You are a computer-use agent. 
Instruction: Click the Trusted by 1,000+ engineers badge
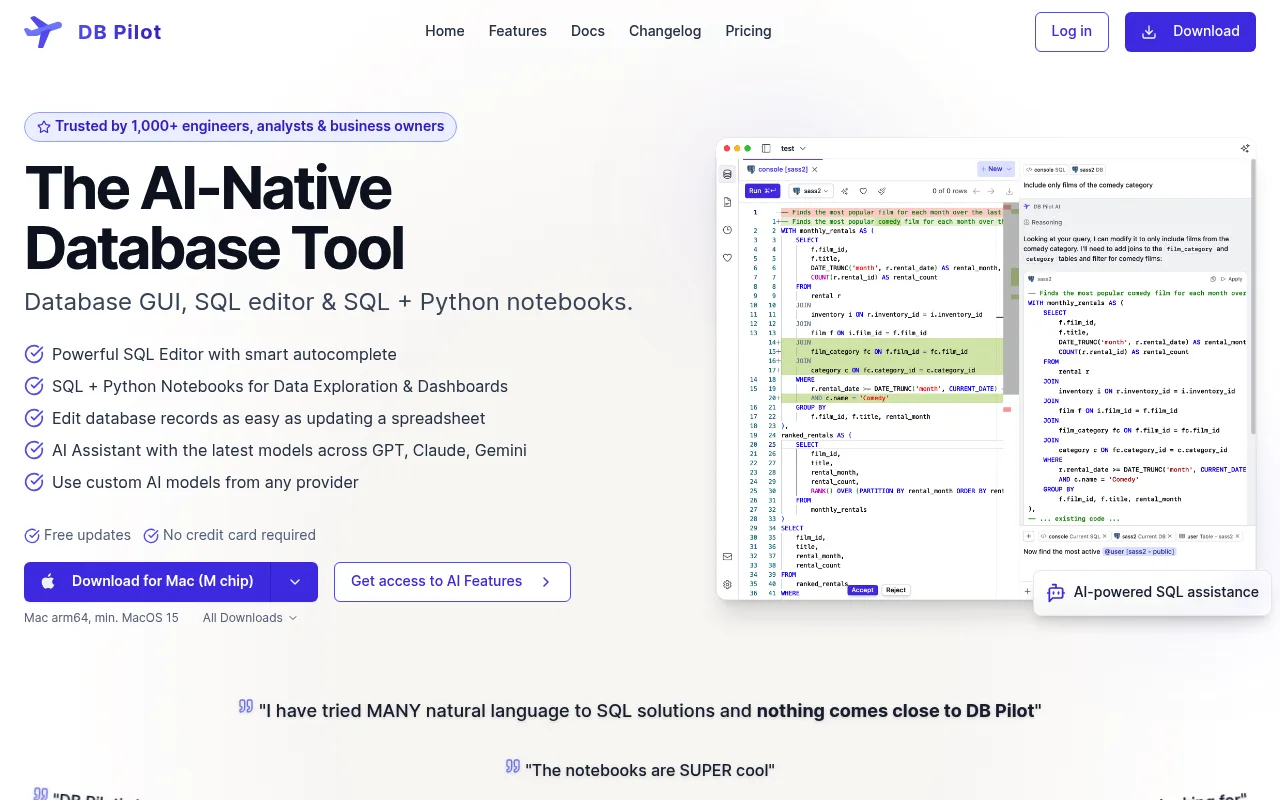[x=240, y=127]
